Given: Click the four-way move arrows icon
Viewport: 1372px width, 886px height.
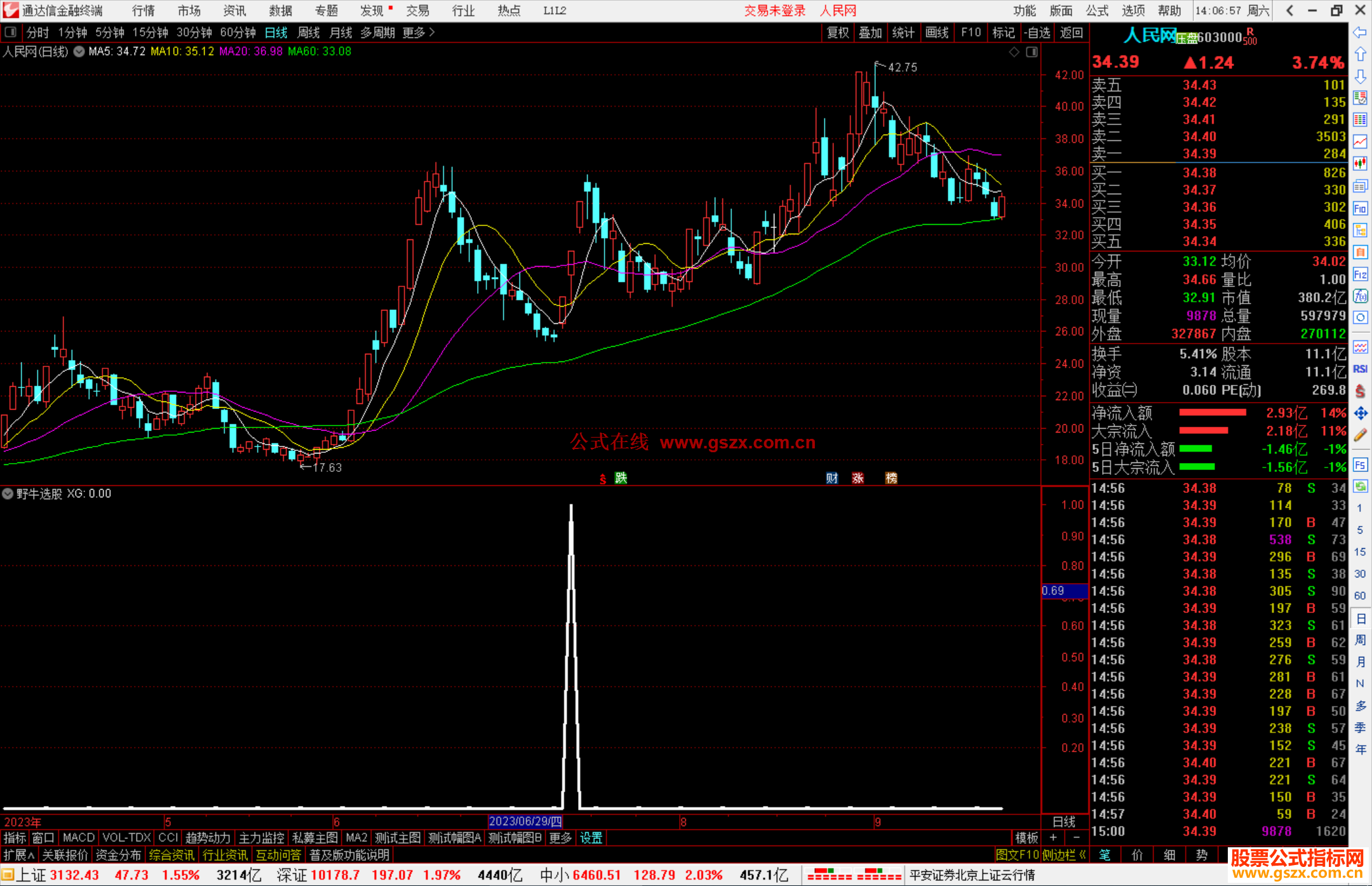Looking at the screenshot, I should (x=1359, y=413).
